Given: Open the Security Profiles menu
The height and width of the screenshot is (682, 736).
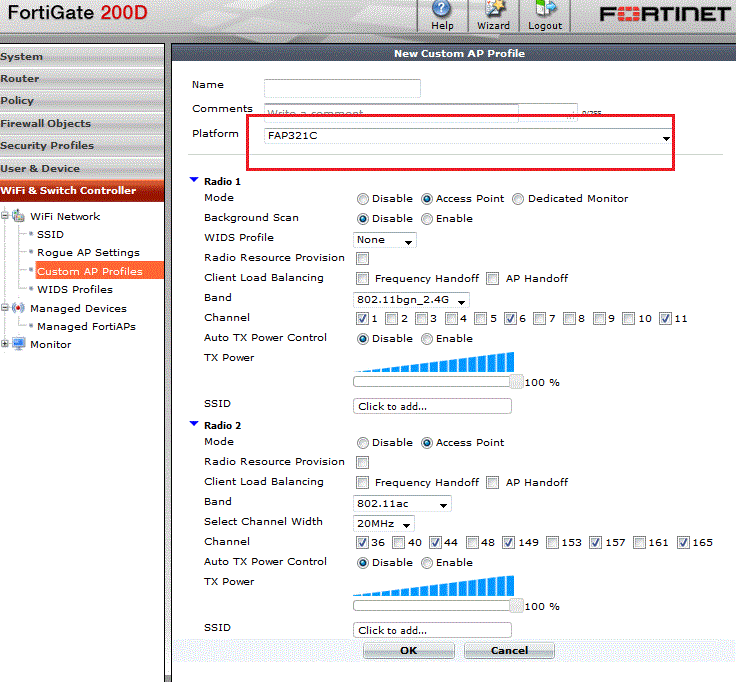Looking at the screenshot, I should tap(82, 146).
